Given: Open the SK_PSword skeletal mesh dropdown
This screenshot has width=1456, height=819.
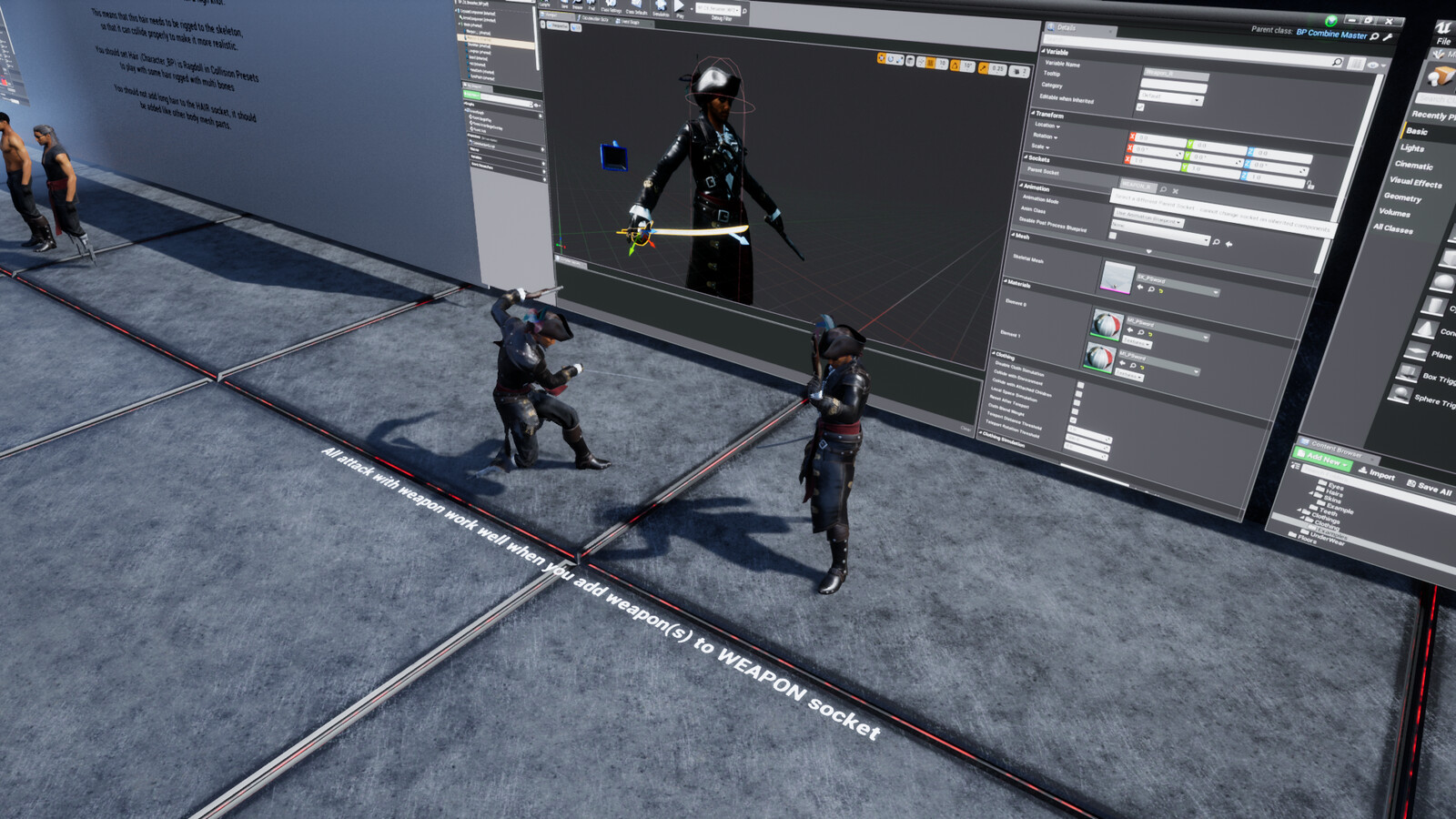Looking at the screenshot, I should (1178, 285).
